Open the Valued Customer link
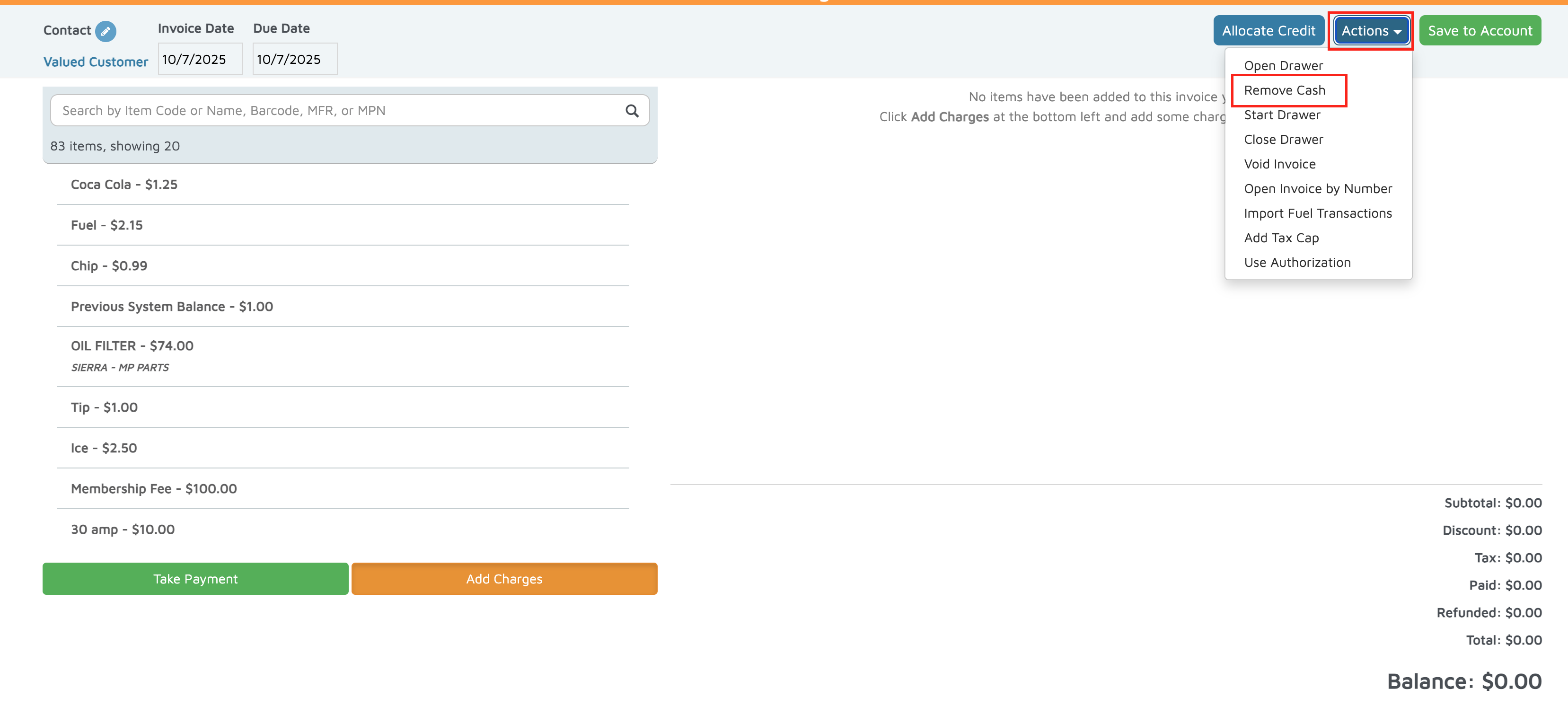The width and height of the screenshot is (1568, 724). point(96,62)
